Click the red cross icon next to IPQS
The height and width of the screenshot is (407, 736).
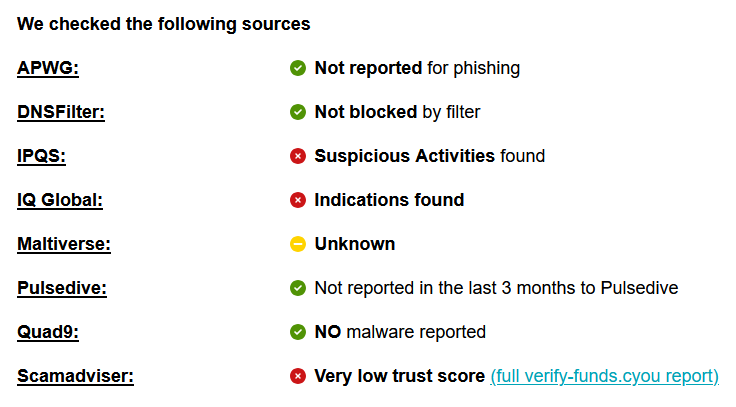click(298, 156)
